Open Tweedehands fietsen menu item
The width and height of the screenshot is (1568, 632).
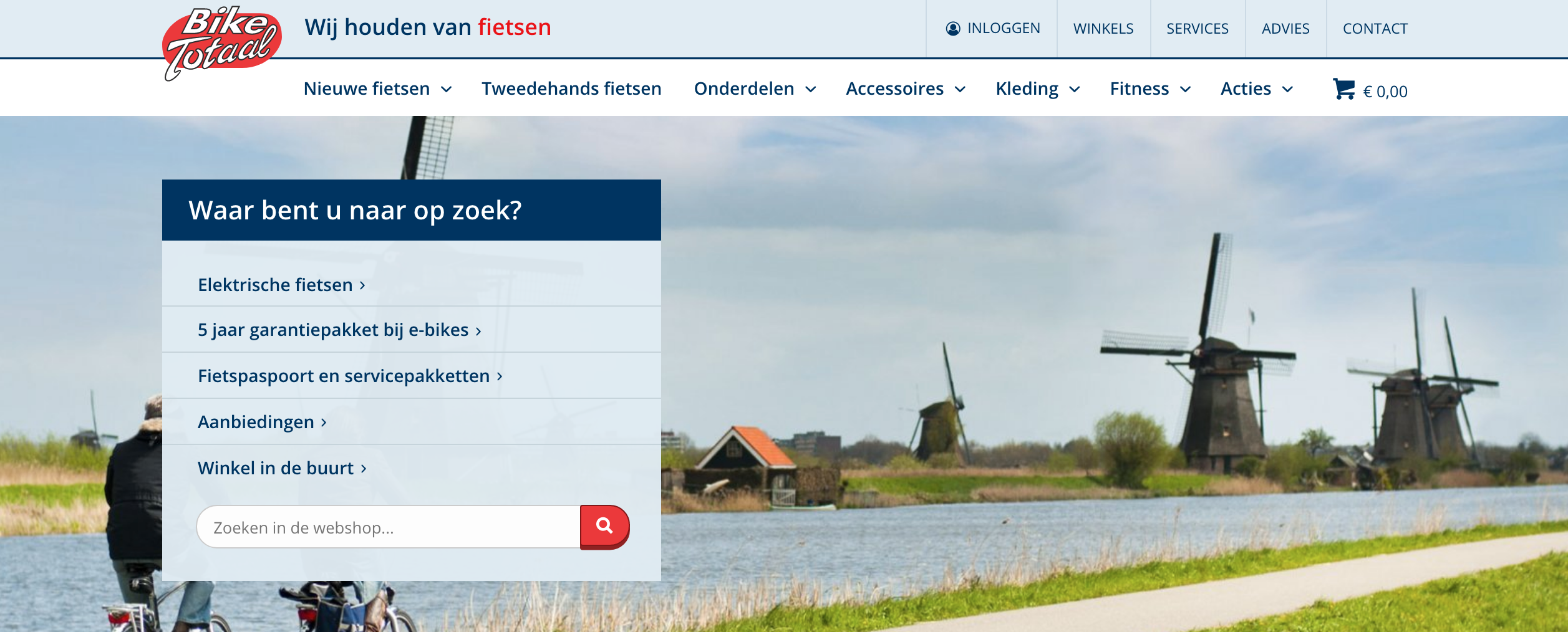(x=571, y=89)
